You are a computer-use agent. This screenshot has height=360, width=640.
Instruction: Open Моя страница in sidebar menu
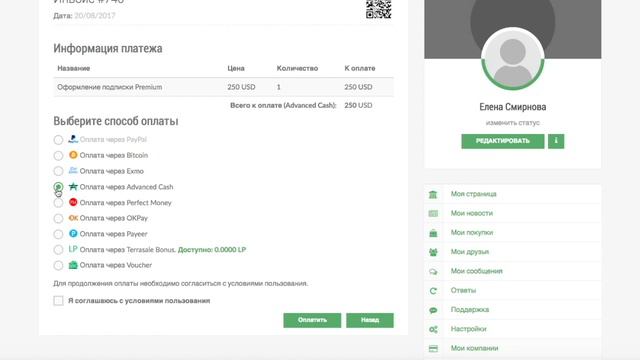click(x=473, y=194)
